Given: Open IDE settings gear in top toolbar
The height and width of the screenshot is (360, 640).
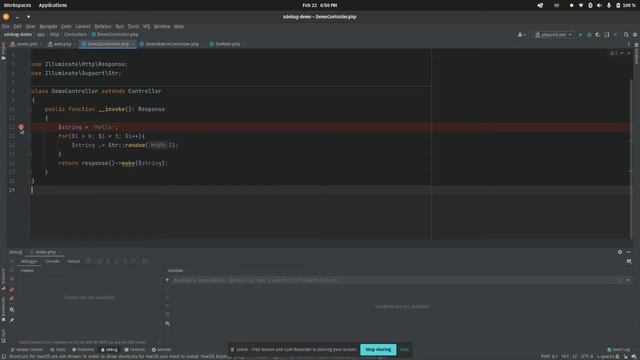Looking at the screenshot, I should coord(635,35).
